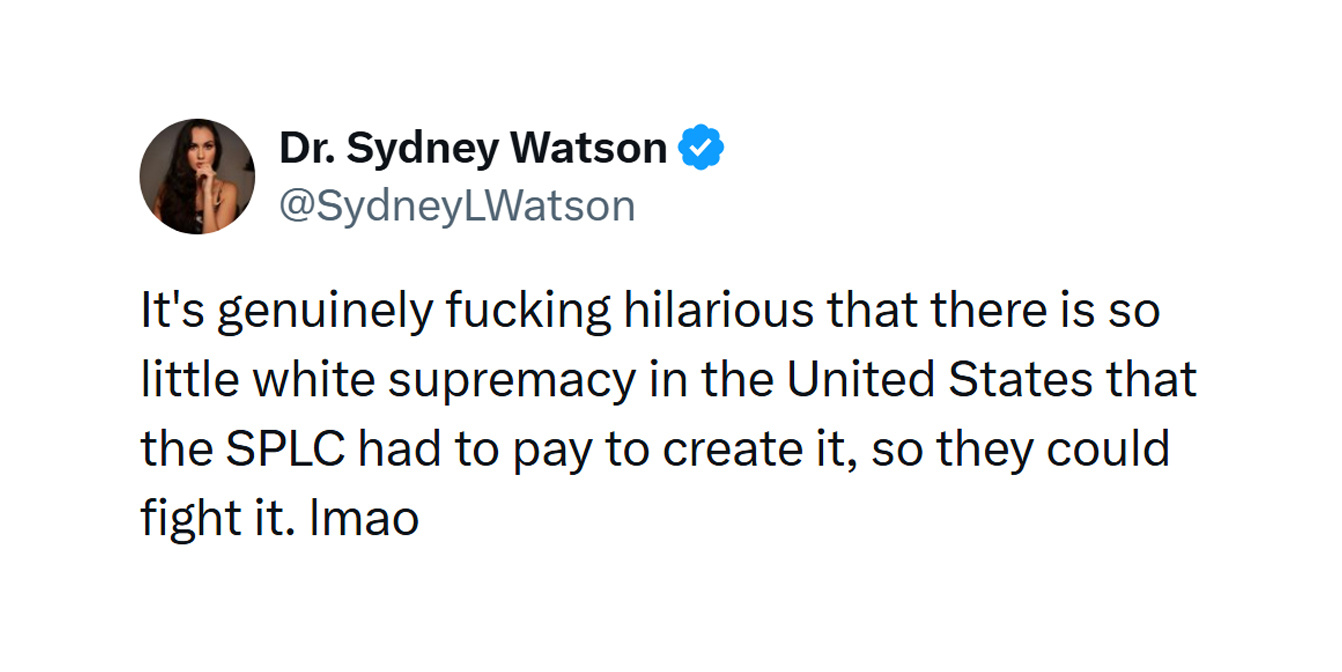Click the blue verified checkmark badge

click(701, 149)
